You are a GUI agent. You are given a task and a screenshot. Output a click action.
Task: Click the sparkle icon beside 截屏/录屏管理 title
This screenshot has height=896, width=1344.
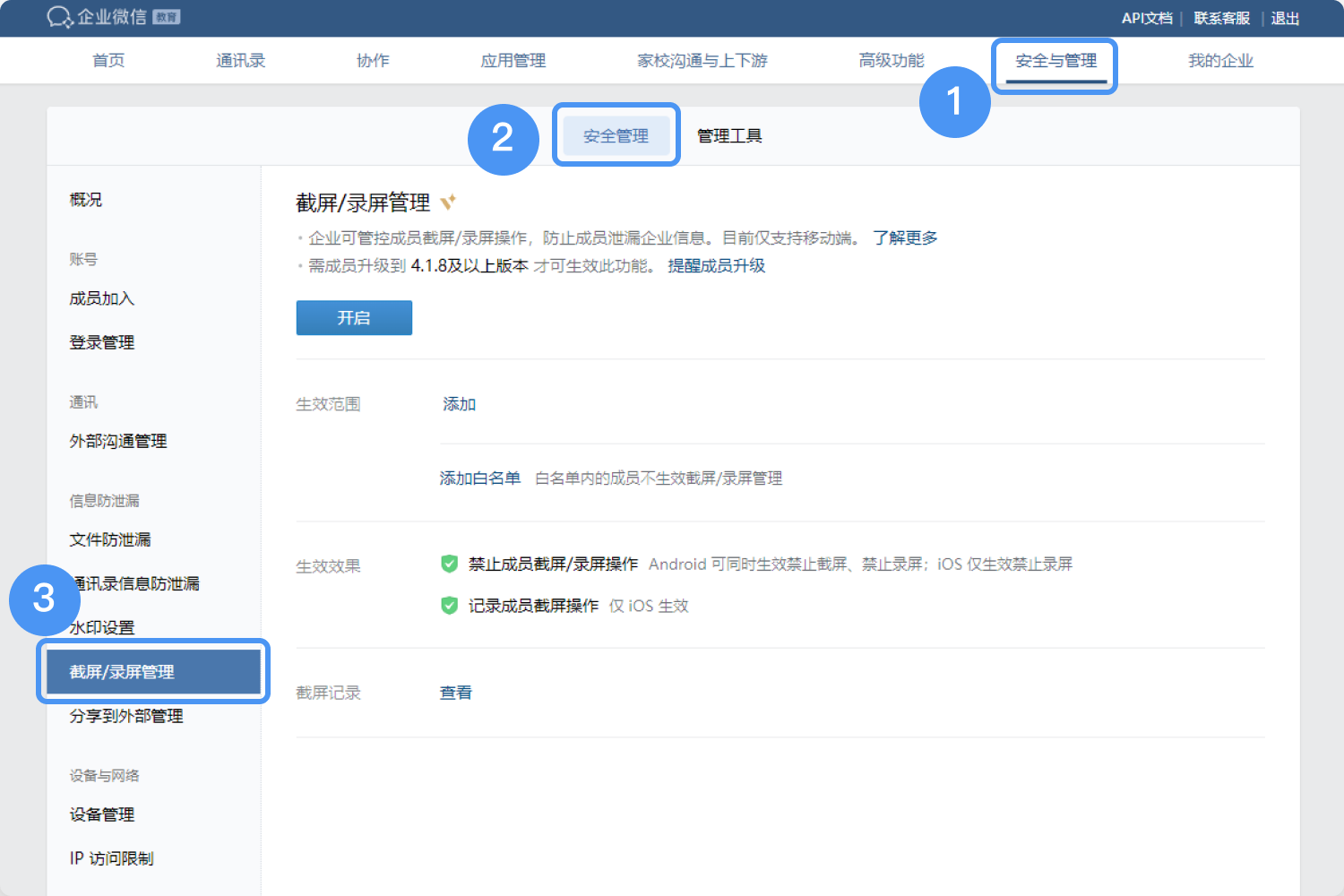(448, 202)
